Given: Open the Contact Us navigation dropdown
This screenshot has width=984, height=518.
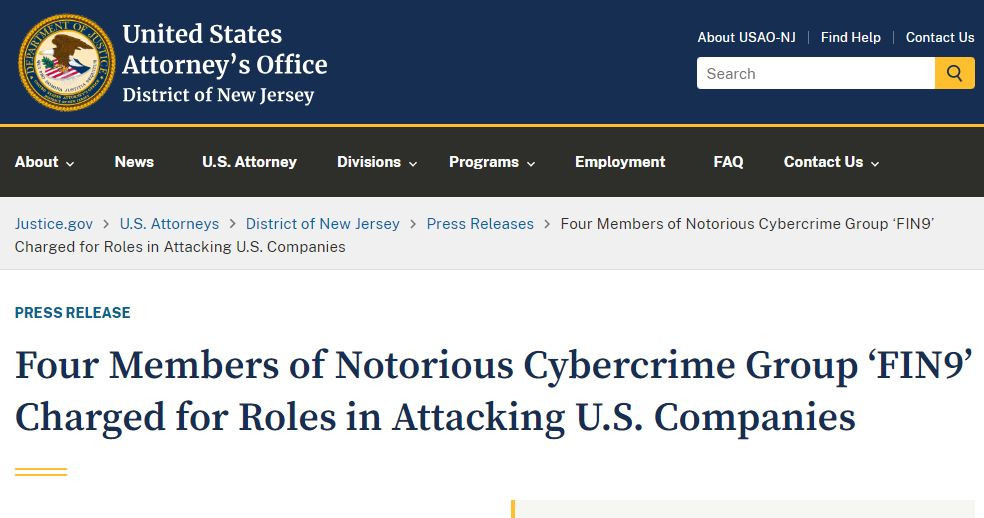Looking at the screenshot, I should click(x=831, y=162).
